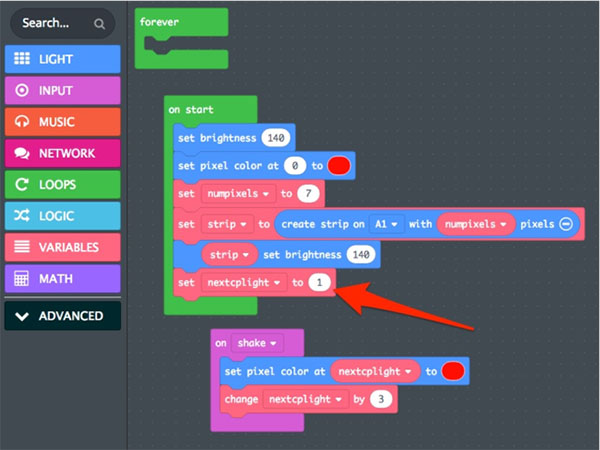Screen dimensions: 600x450
Task: Open numpixels dropdown in set block
Action: click(237, 194)
